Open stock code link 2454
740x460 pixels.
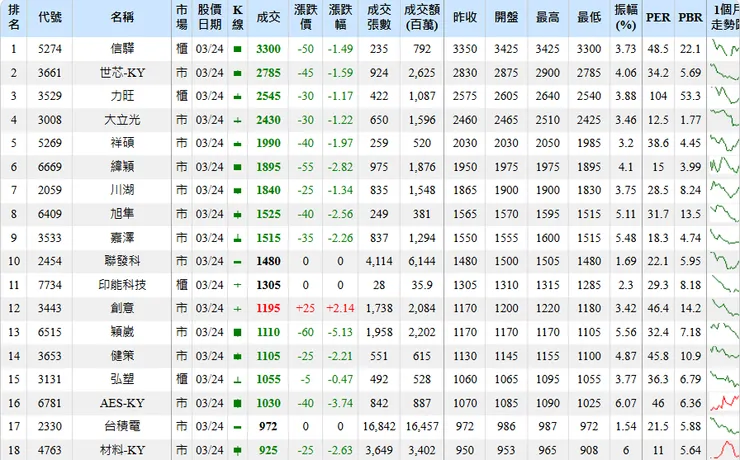click(x=50, y=261)
